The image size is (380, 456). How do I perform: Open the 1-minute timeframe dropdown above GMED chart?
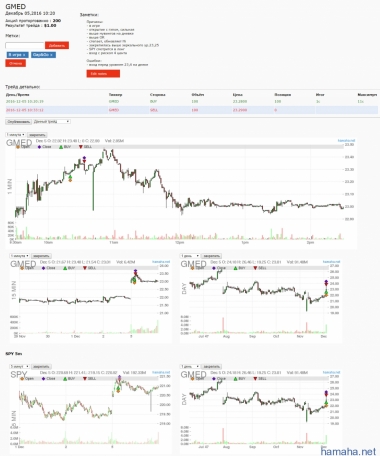(x=16, y=135)
